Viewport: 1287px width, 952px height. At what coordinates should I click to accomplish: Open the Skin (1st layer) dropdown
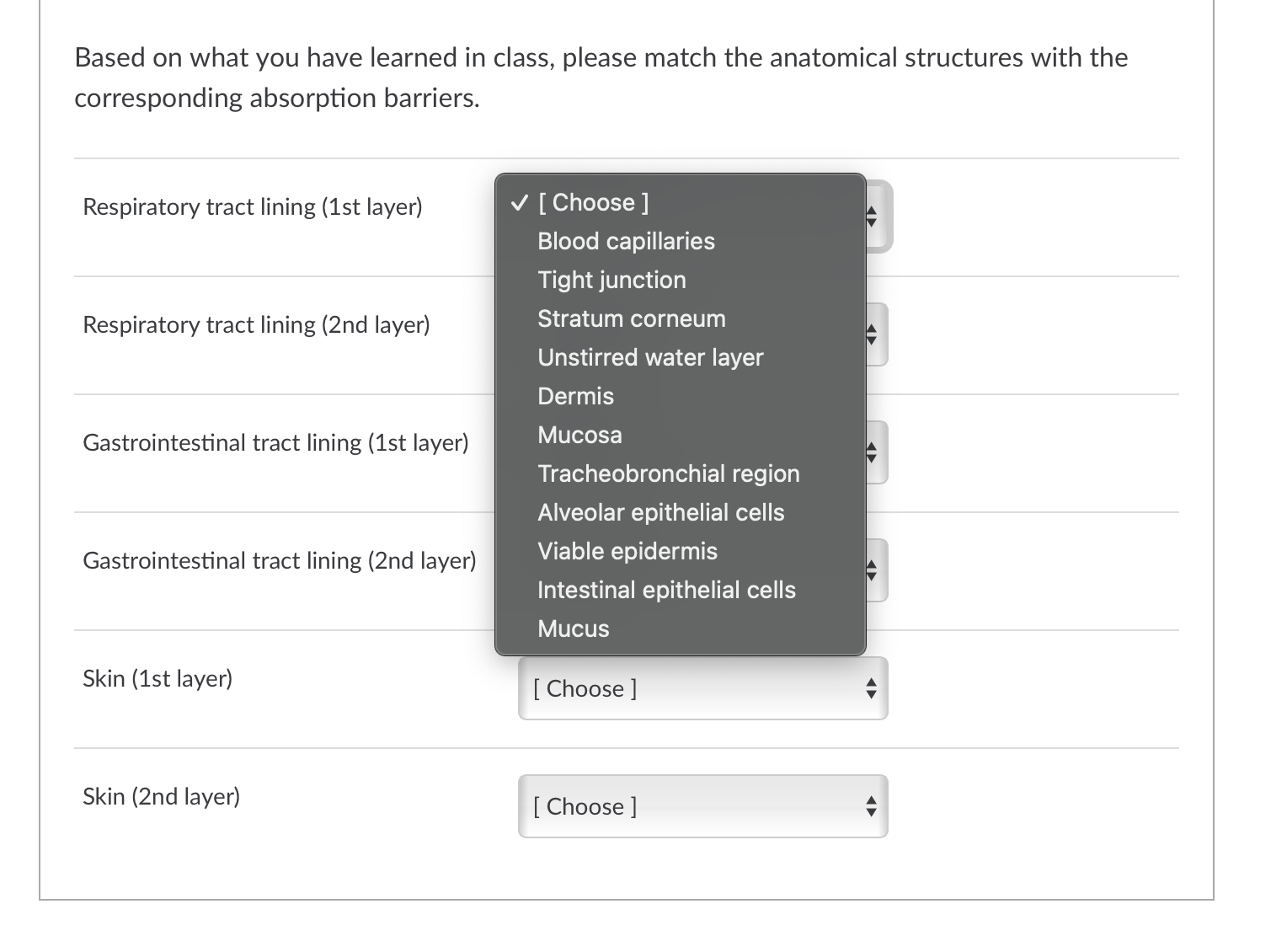pyautogui.click(x=702, y=688)
